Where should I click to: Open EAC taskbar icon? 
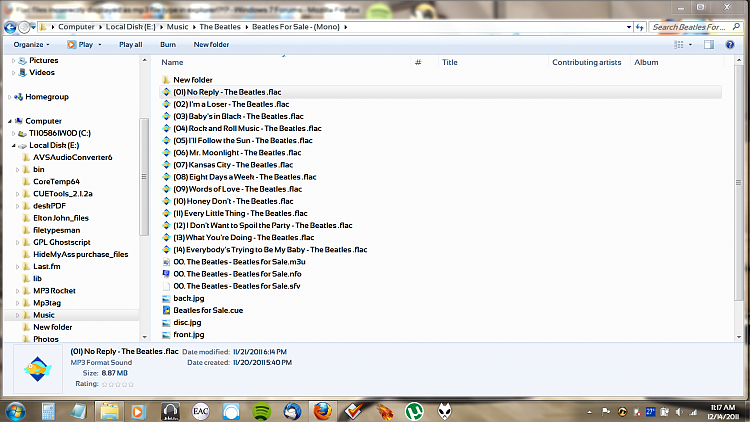pyautogui.click(x=200, y=411)
